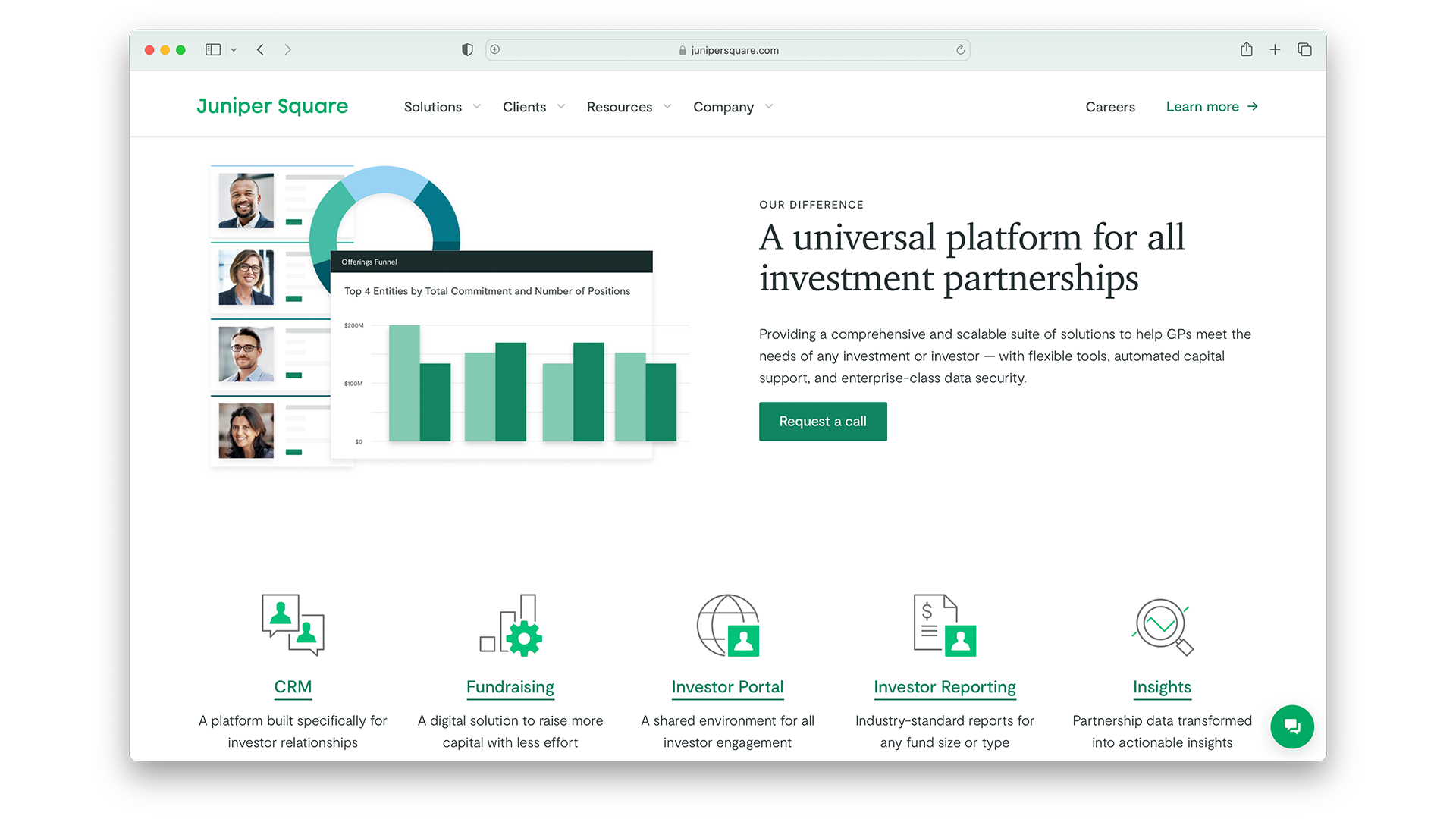Click the Fundraising gear chart icon
This screenshot has width=1456, height=819.
click(511, 625)
